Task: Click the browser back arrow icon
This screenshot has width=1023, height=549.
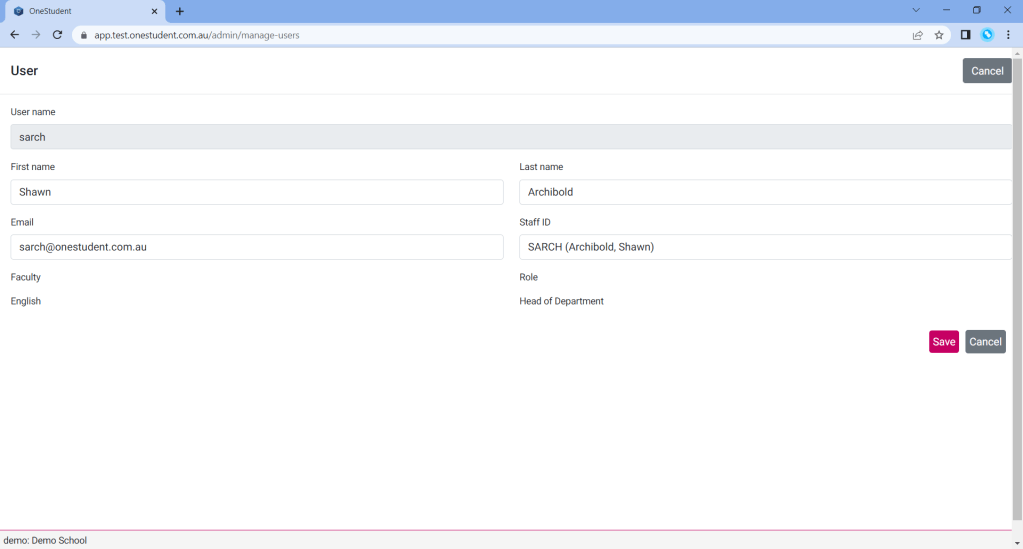Action: pyautogui.click(x=14, y=35)
